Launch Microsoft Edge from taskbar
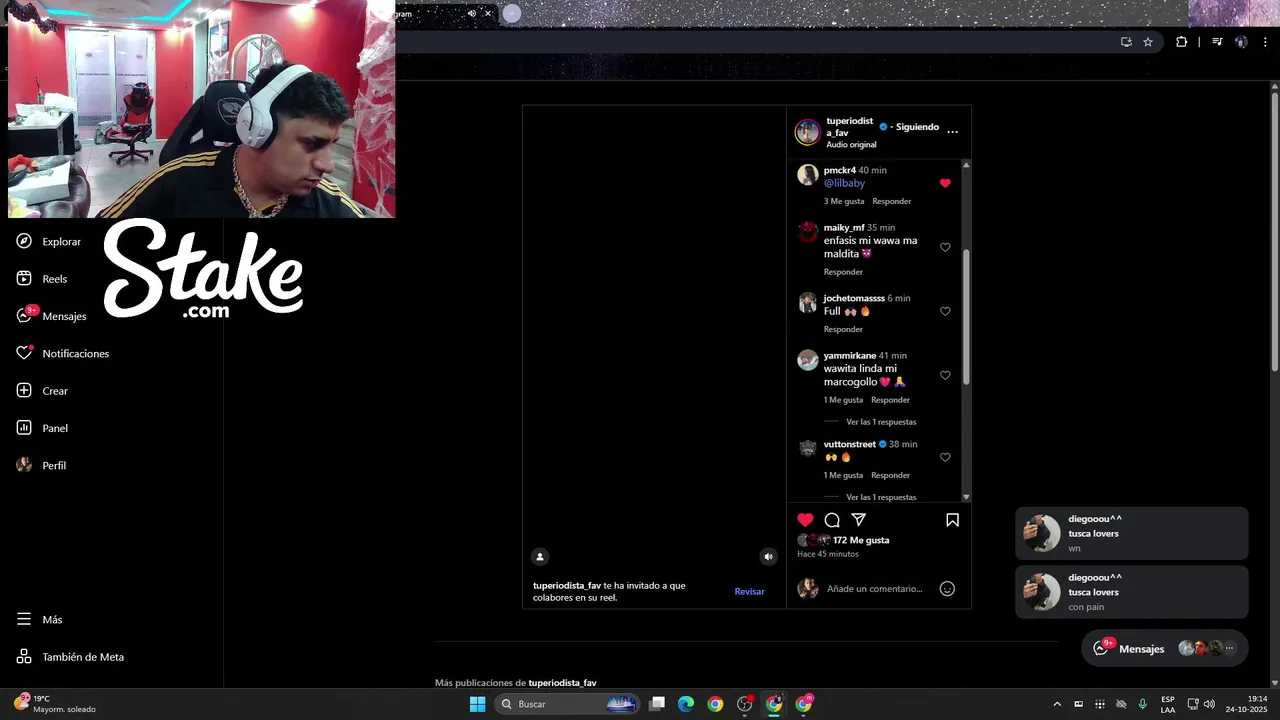Screen dimensions: 1280x720 point(686,704)
